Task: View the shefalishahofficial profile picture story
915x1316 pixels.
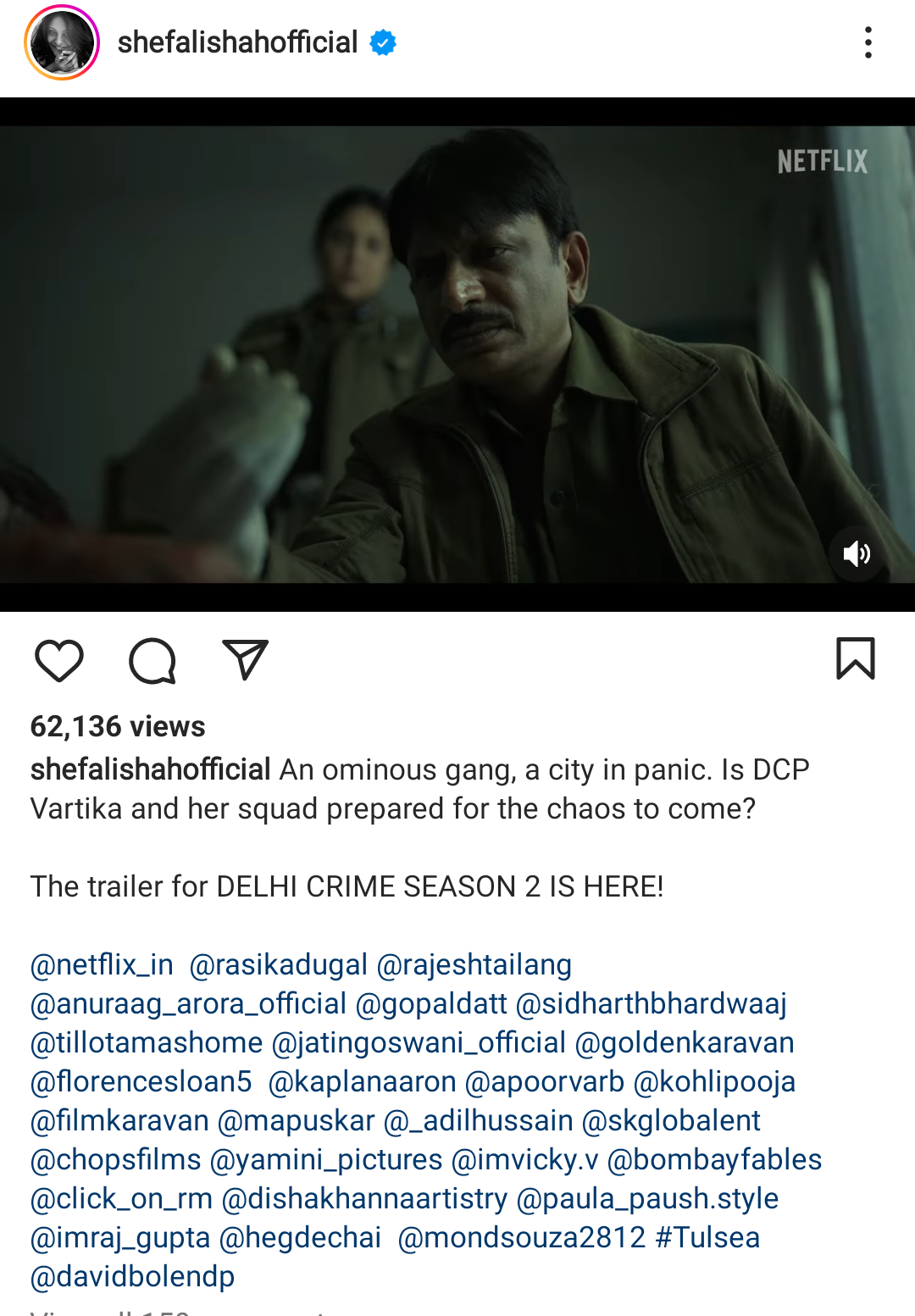Action: [62, 42]
